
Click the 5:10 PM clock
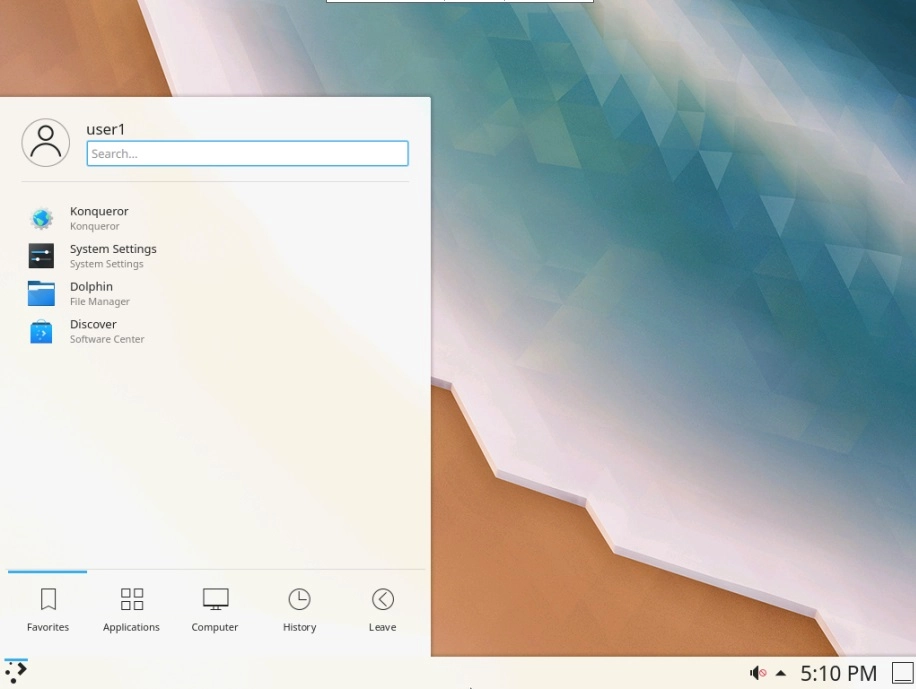838,673
